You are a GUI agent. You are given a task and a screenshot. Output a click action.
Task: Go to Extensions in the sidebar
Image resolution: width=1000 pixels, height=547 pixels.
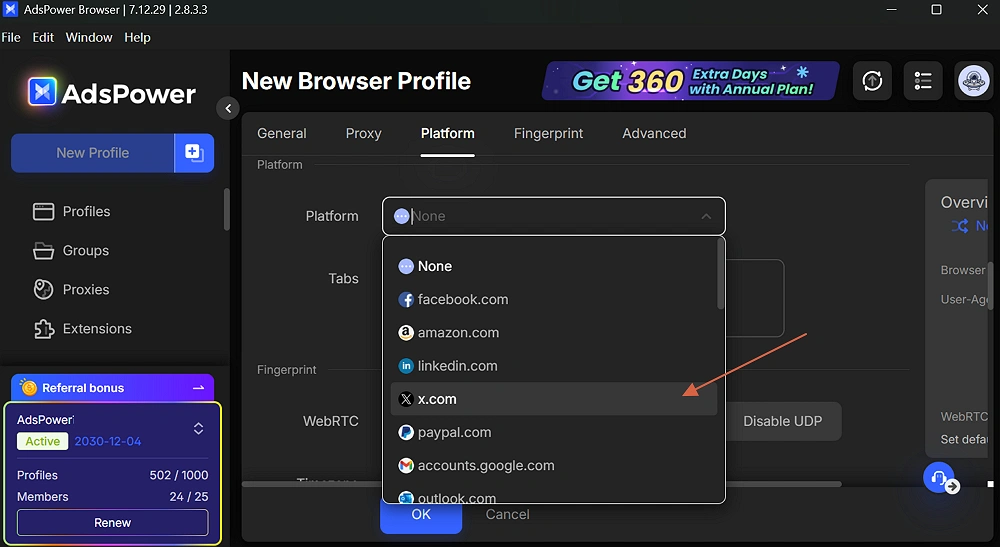pyautogui.click(x=96, y=329)
